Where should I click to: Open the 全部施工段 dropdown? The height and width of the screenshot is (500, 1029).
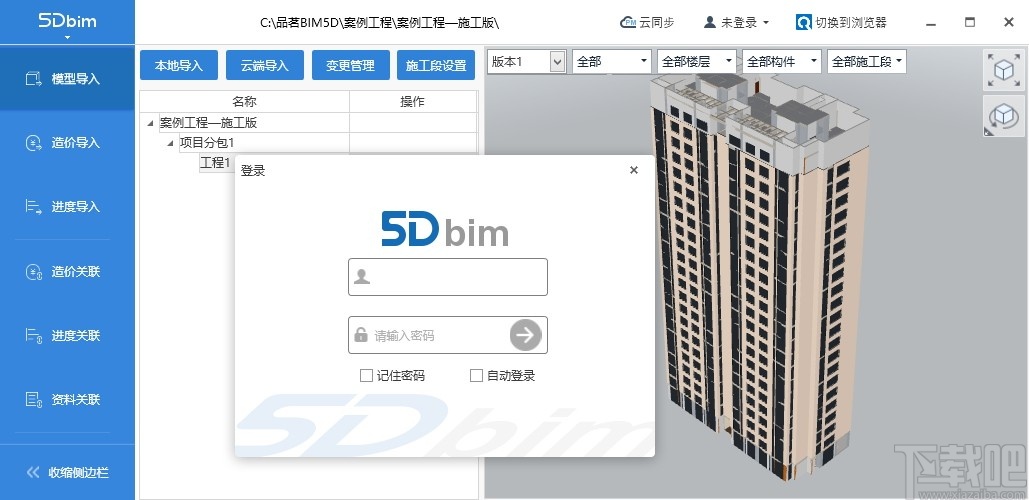(866, 62)
